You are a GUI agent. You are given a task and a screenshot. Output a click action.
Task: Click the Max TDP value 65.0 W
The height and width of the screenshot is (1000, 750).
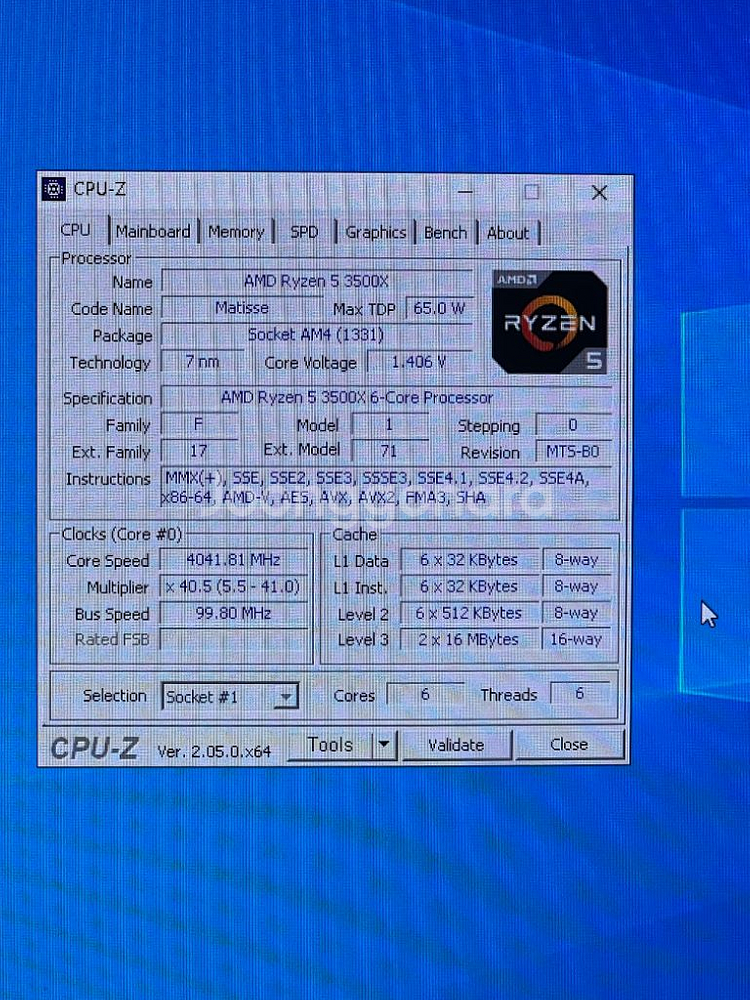pyautogui.click(x=439, y=309)
